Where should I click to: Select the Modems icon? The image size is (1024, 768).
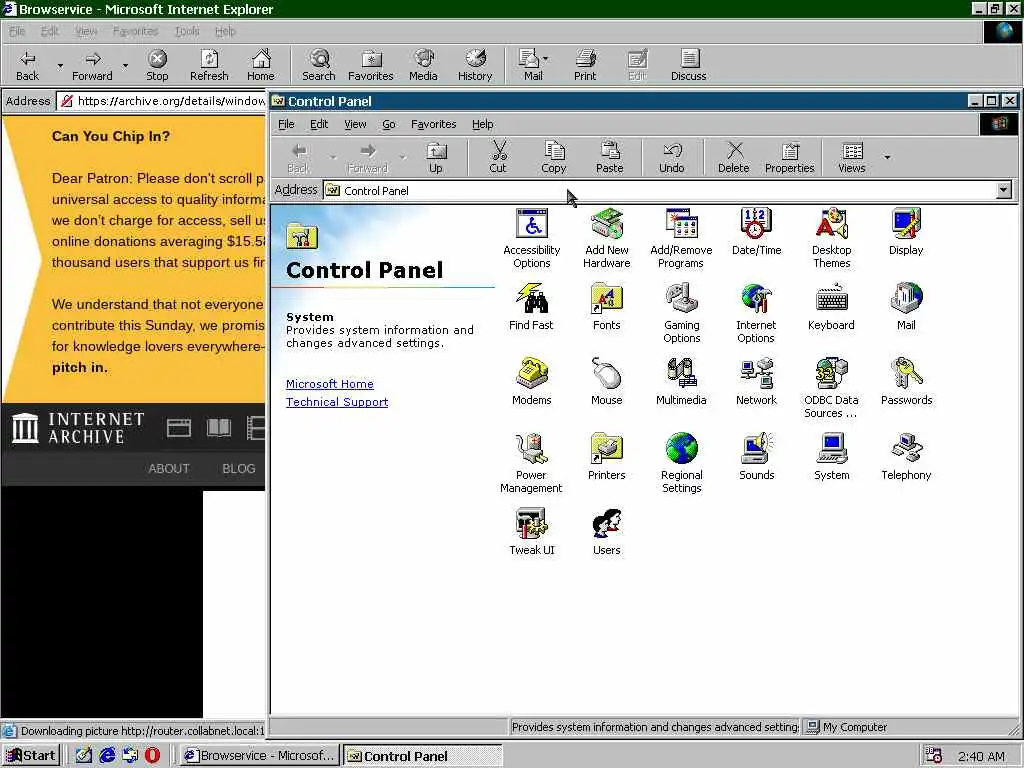(x=532, y=382)
